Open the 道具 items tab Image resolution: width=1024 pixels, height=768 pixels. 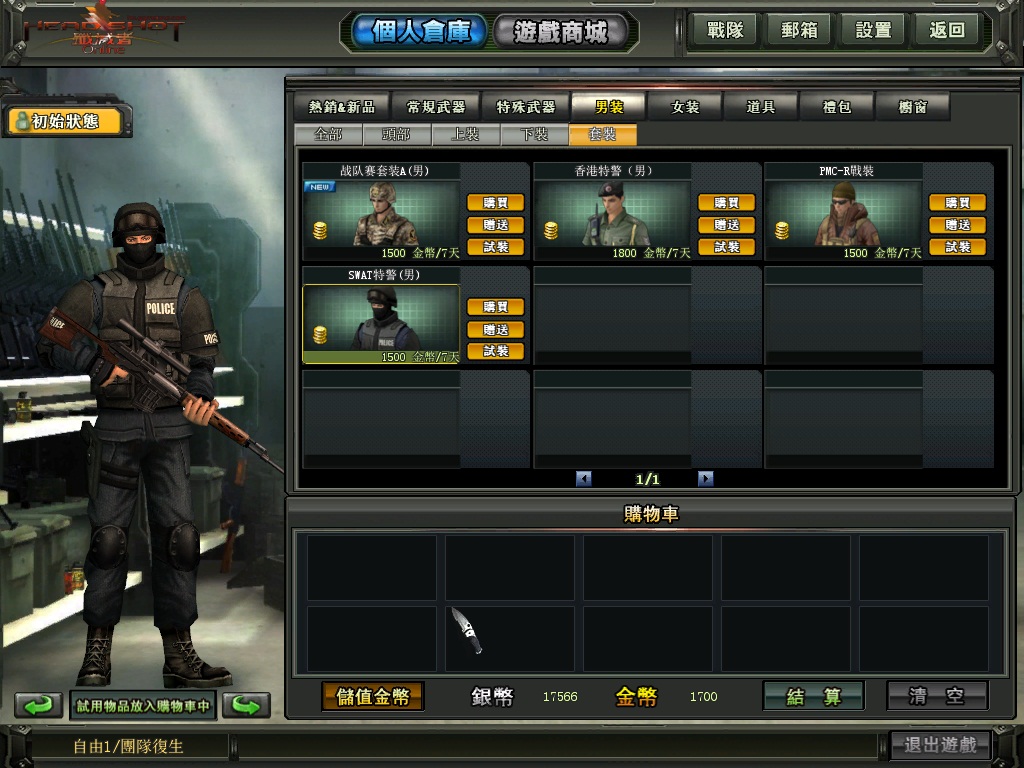point(761,106)
